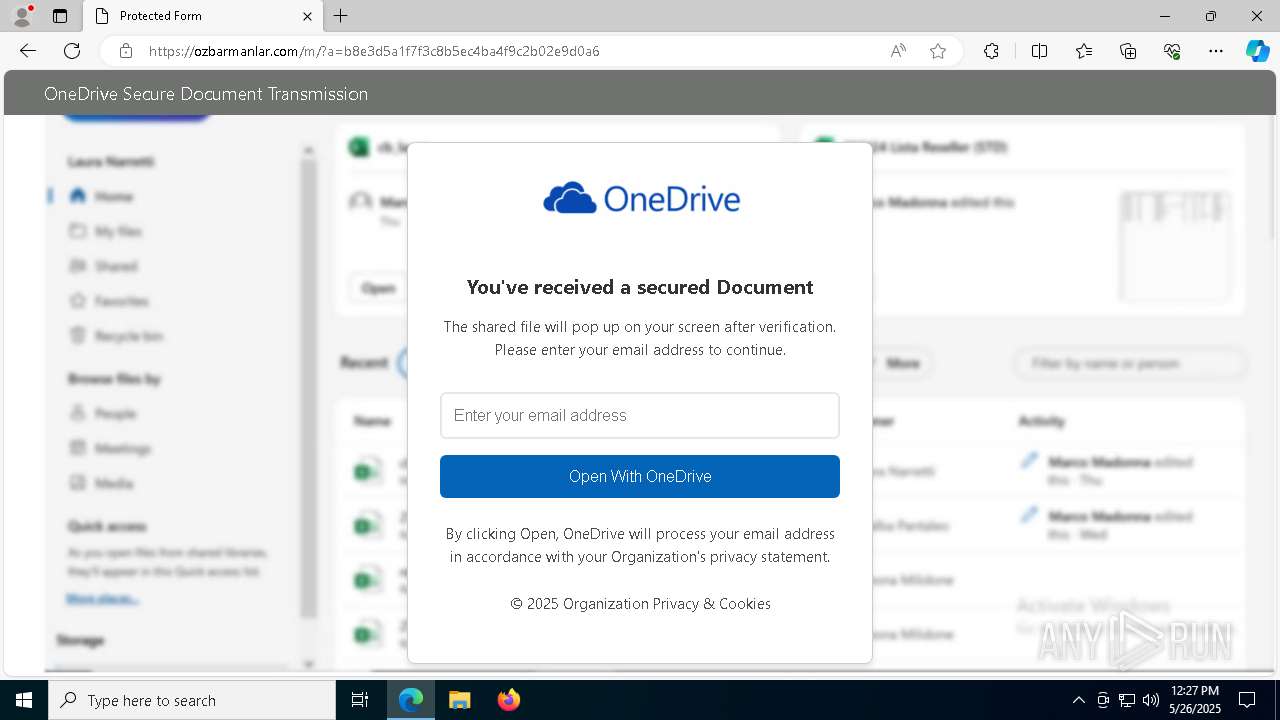Select Meetings under Browse files by
The image size is (1280, 720).
[109, 448]
